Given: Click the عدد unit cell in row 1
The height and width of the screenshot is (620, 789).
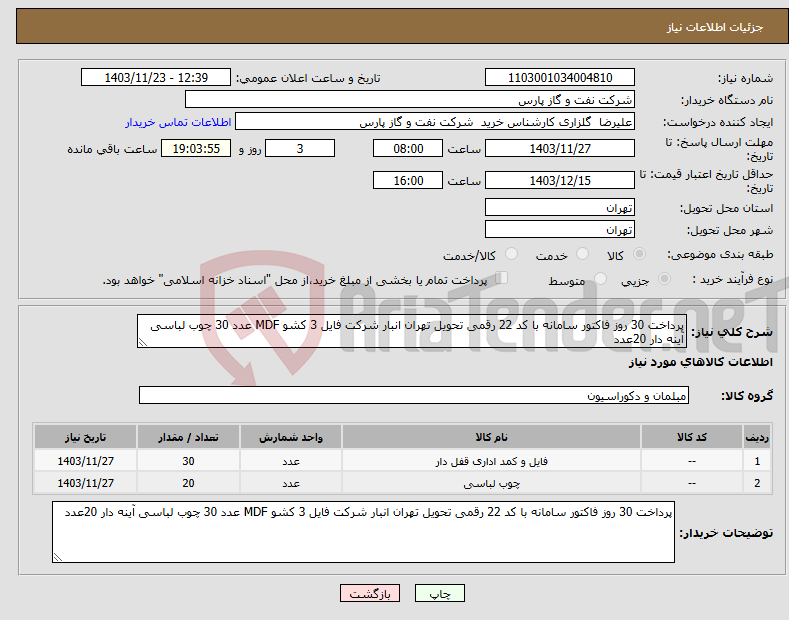Looking at the screenshot, I should (x=291, y=461).
